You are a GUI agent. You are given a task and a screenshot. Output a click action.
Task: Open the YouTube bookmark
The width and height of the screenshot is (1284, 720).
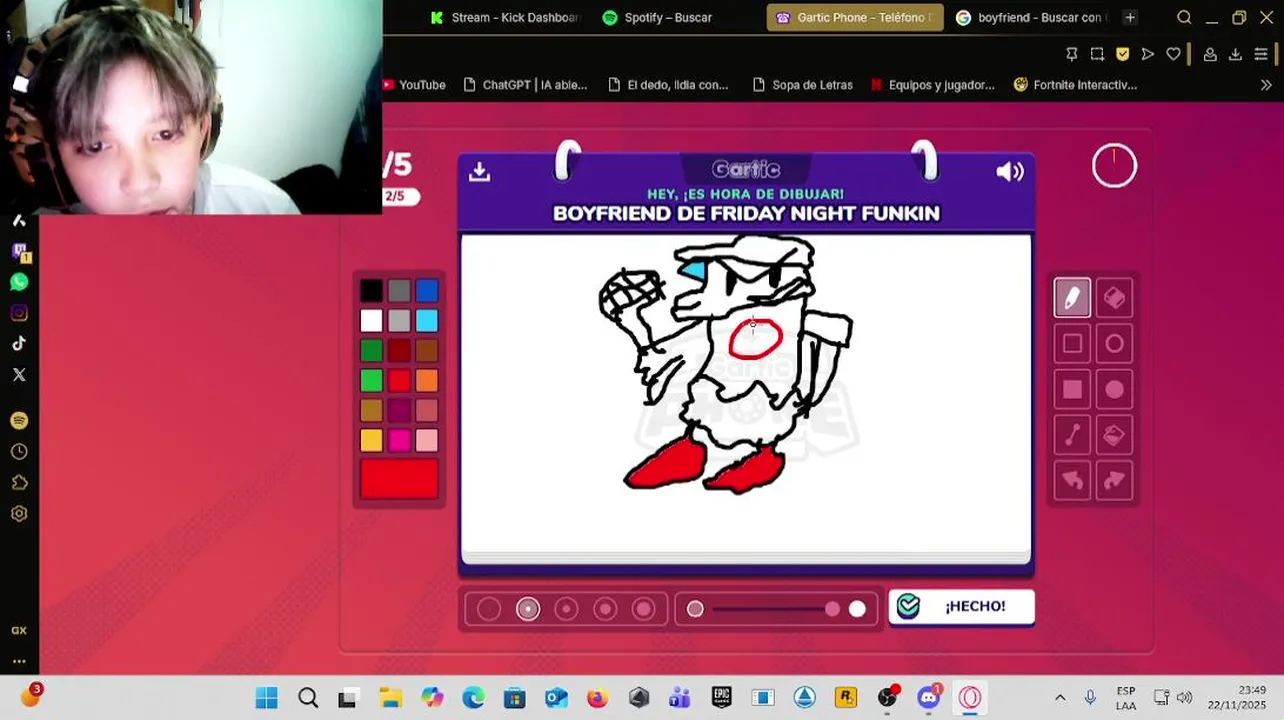(413, 85)
